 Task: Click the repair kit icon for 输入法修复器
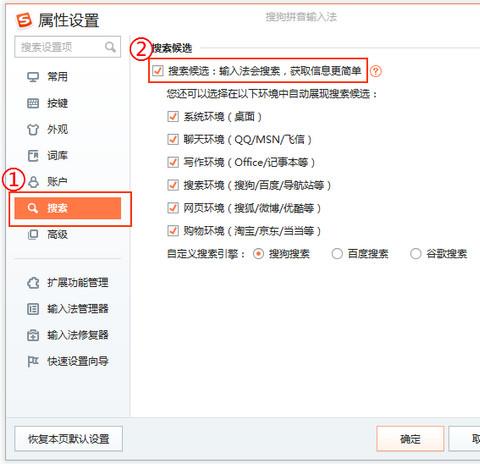coord(33,335)
